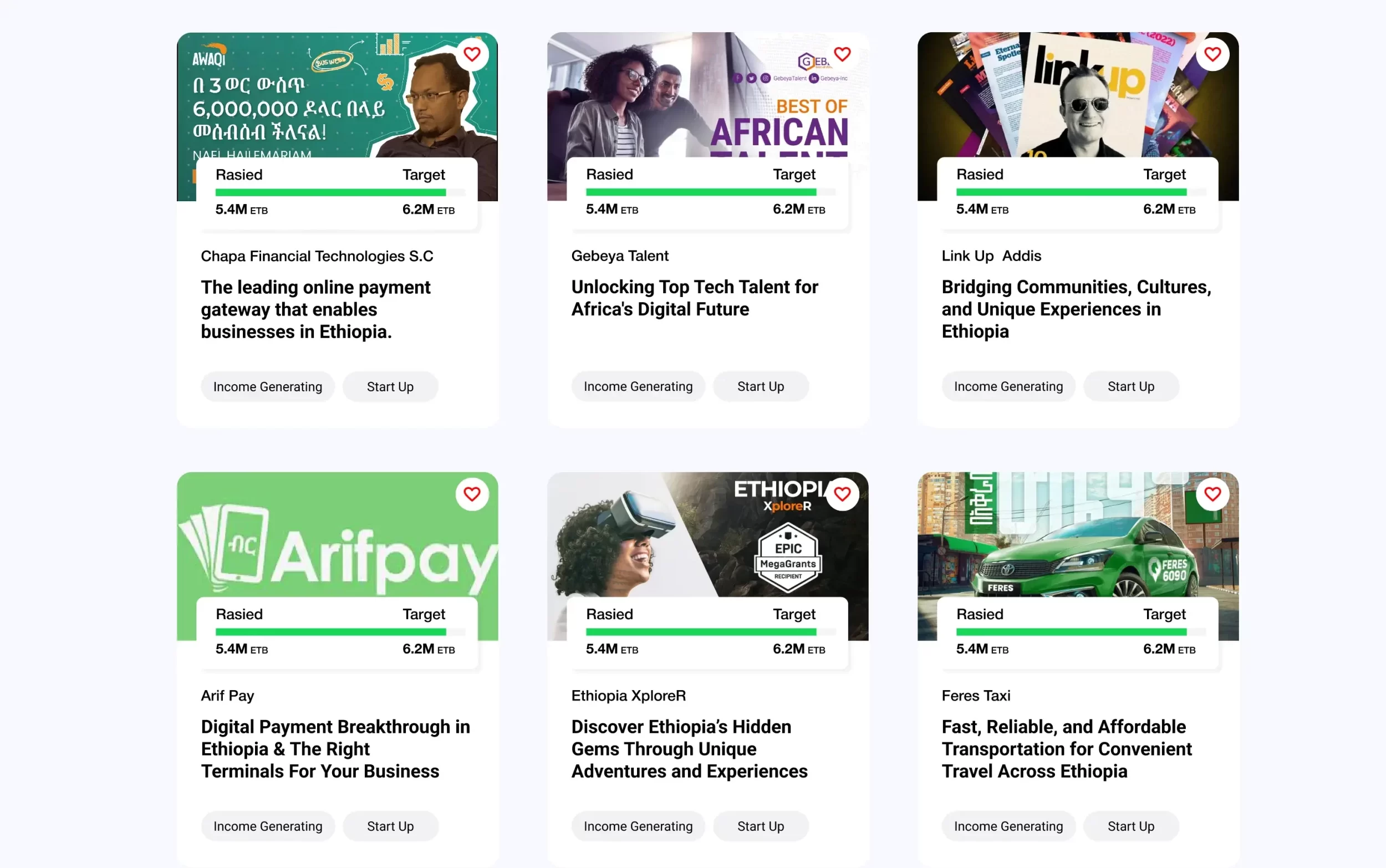The image size is (1386, 868).
Task: Open 'Bridging Communities, Cultures' campaign headline
Action: tap(1076, 309)
